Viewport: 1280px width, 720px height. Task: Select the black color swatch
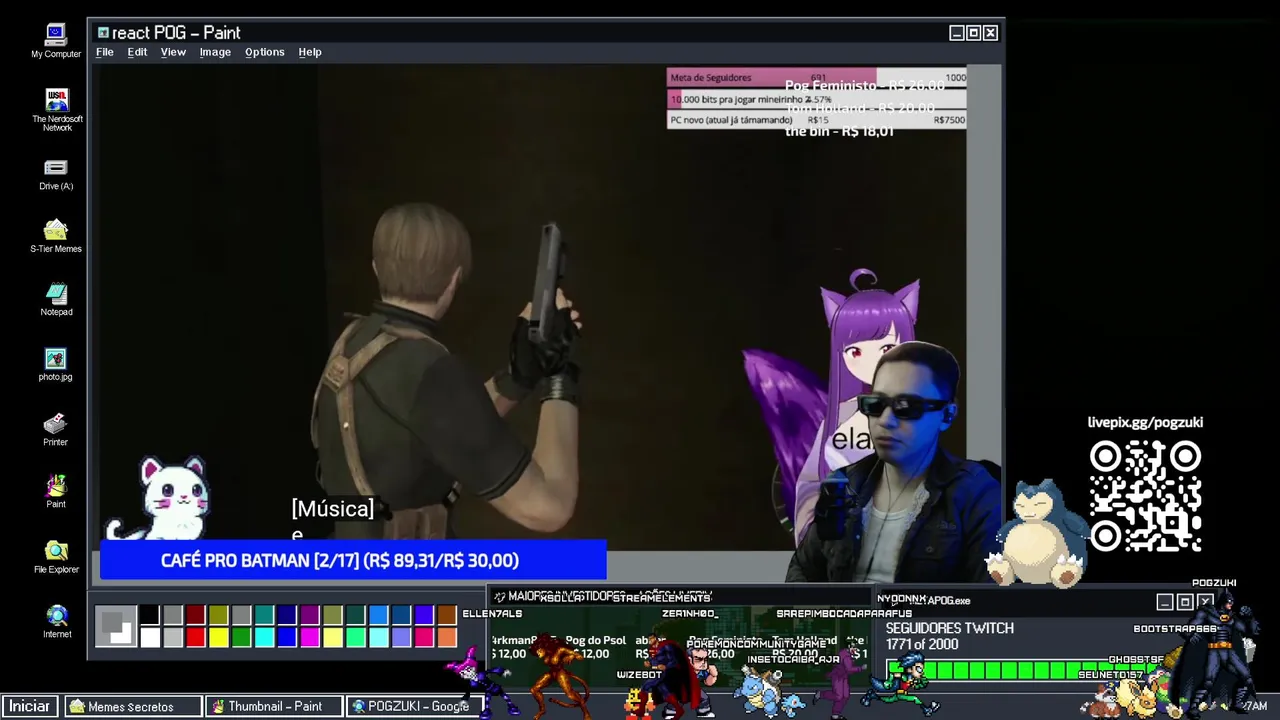[149, 615]
